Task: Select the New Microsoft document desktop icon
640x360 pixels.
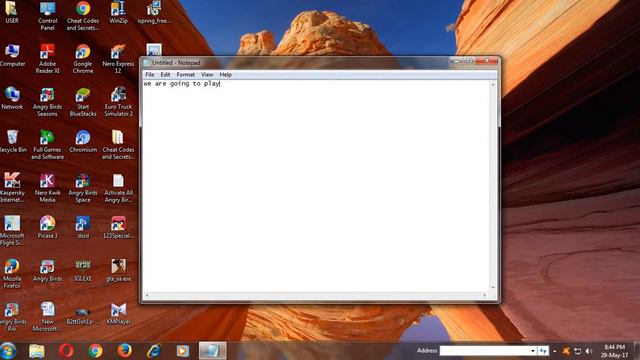Action: (47, 317)
